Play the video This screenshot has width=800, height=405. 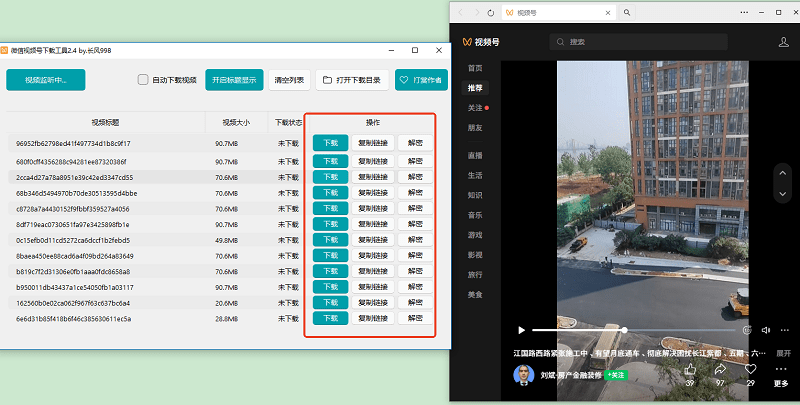pos(521,331)
